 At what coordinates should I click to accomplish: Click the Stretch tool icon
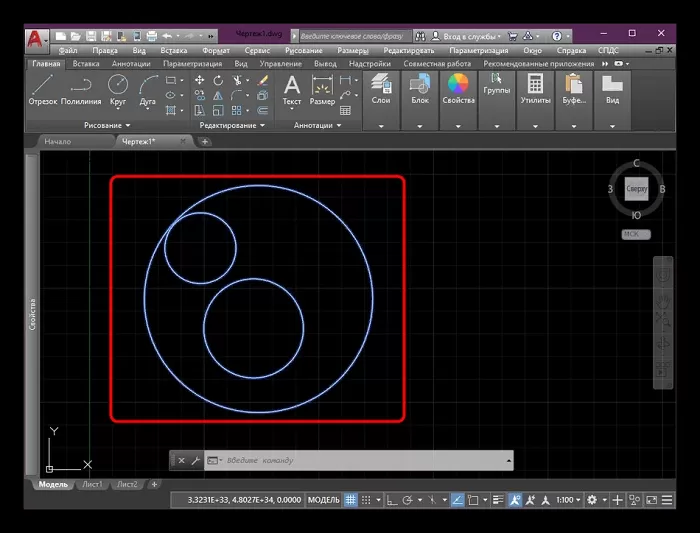200,110
